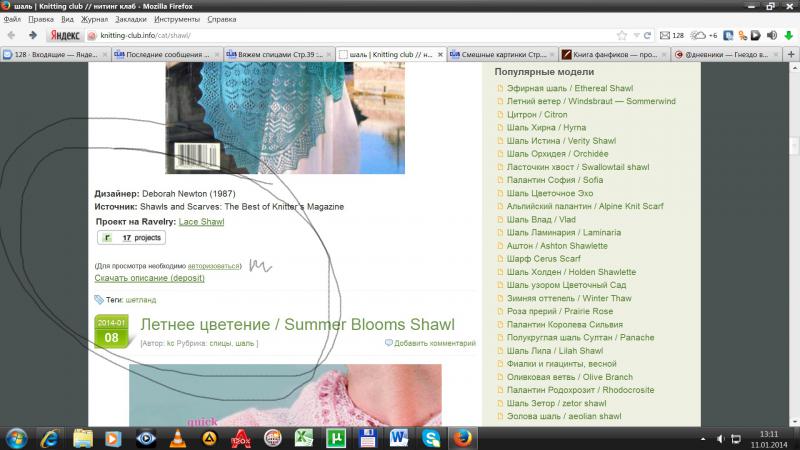Open 'Шарф Cerus Scarf' link
Screen dimensions: 800x450
(543, 259)
